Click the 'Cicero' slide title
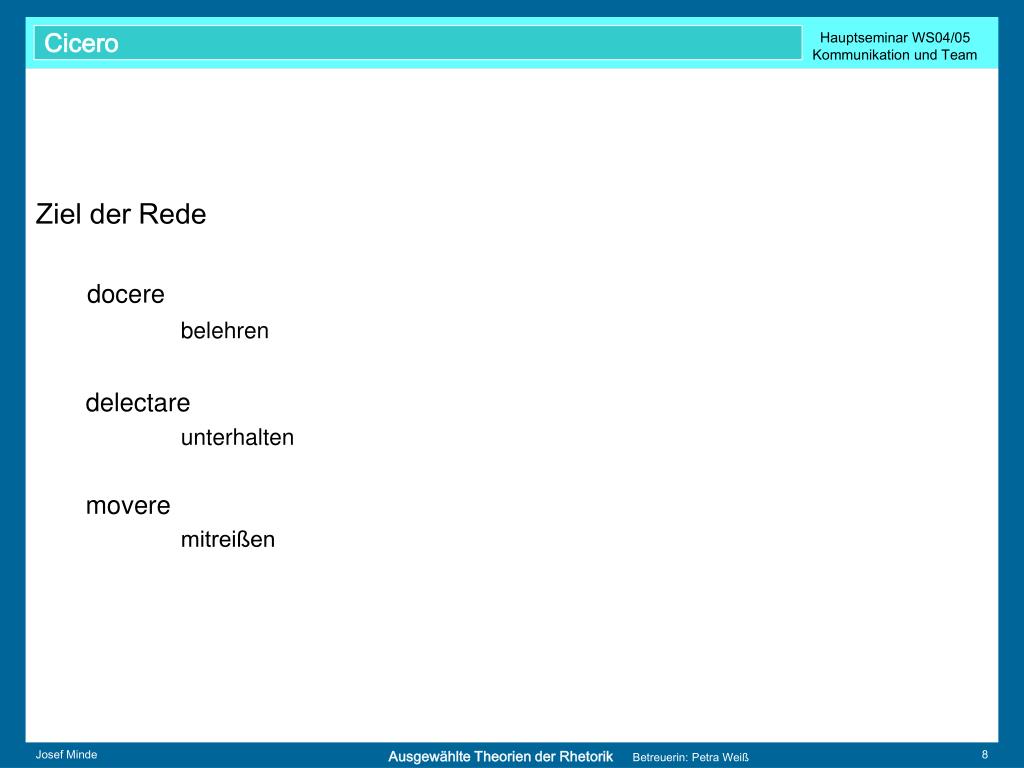This screenshot has width=1024, height=768. pyautogui.click(x=81, y=44)
